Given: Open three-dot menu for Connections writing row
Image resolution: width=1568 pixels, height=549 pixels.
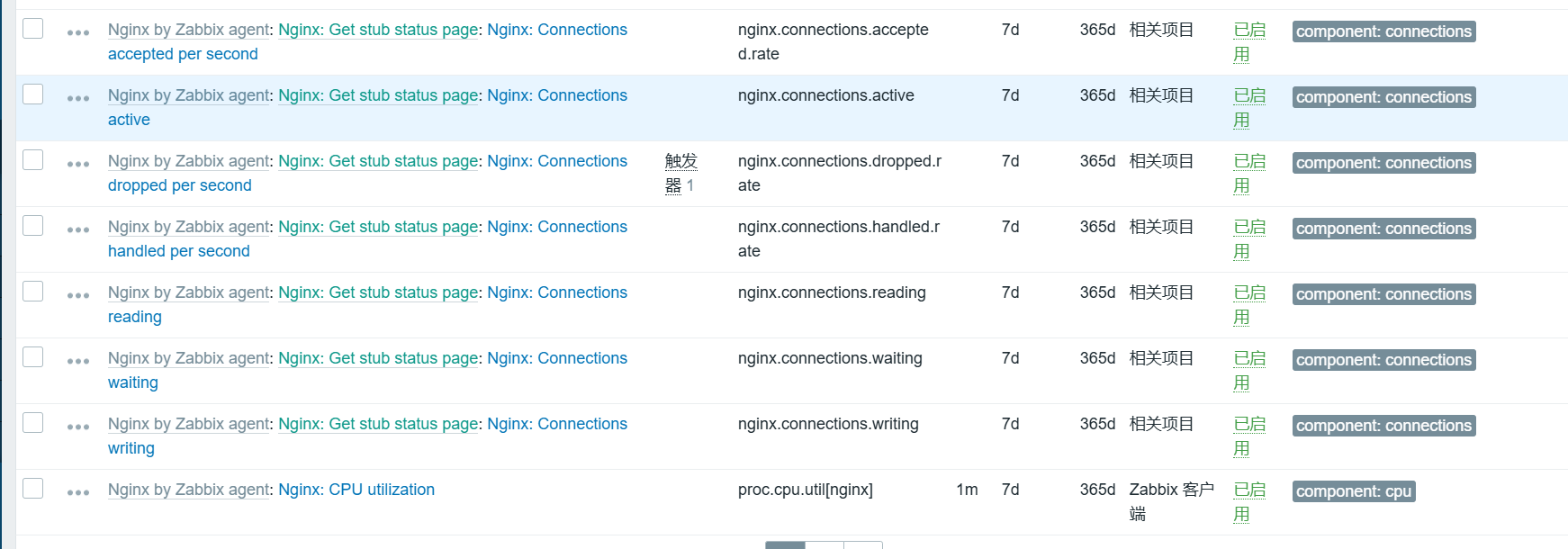Looking at the screenshot, I should pos(78,427).
